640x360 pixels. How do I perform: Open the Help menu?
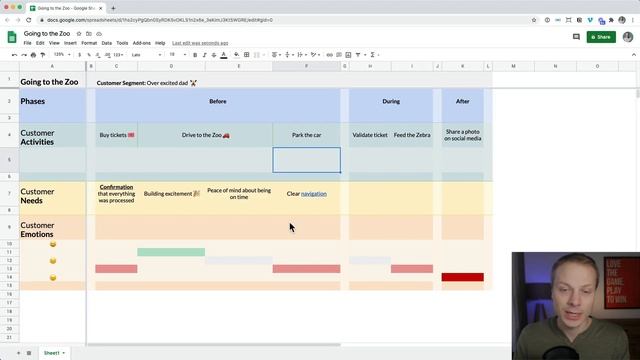tap(160, 43)
